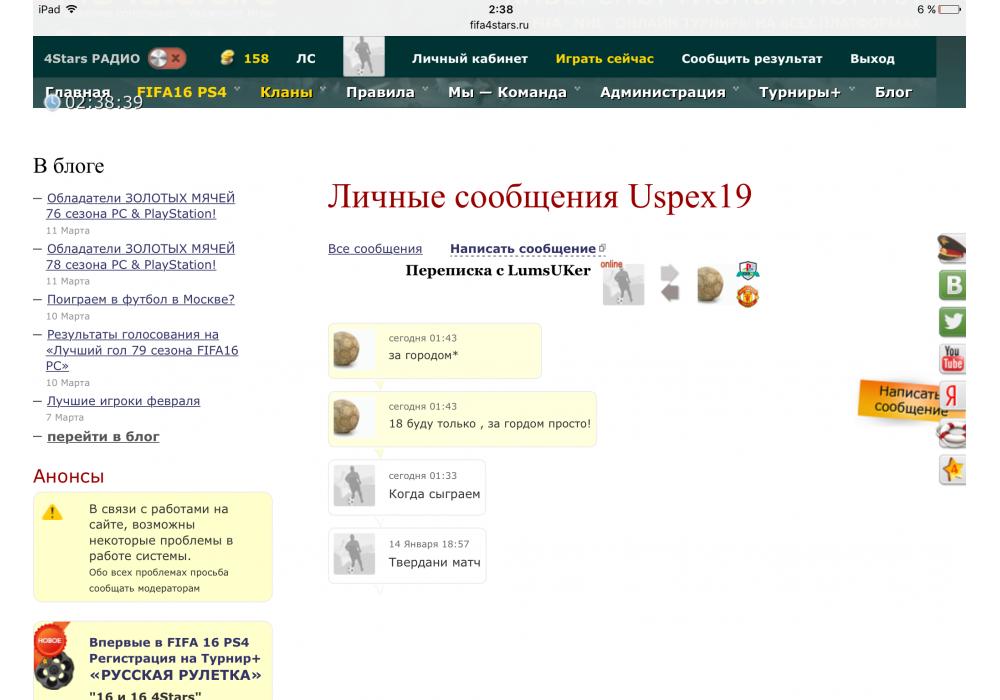Screen dimensions: 1000x700
Task: Open the Лучшие игроки февраля blog post
Action: [x=123, y=401]
